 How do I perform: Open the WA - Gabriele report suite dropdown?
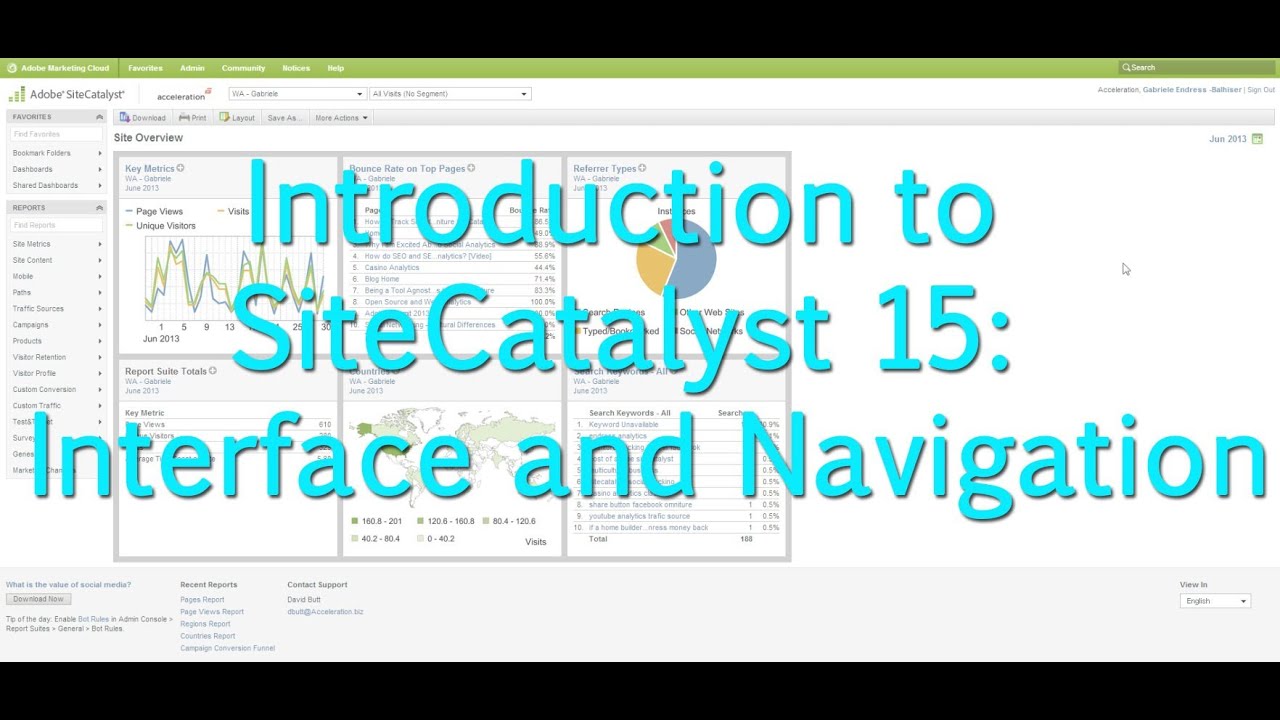click(x=297, y=94)
